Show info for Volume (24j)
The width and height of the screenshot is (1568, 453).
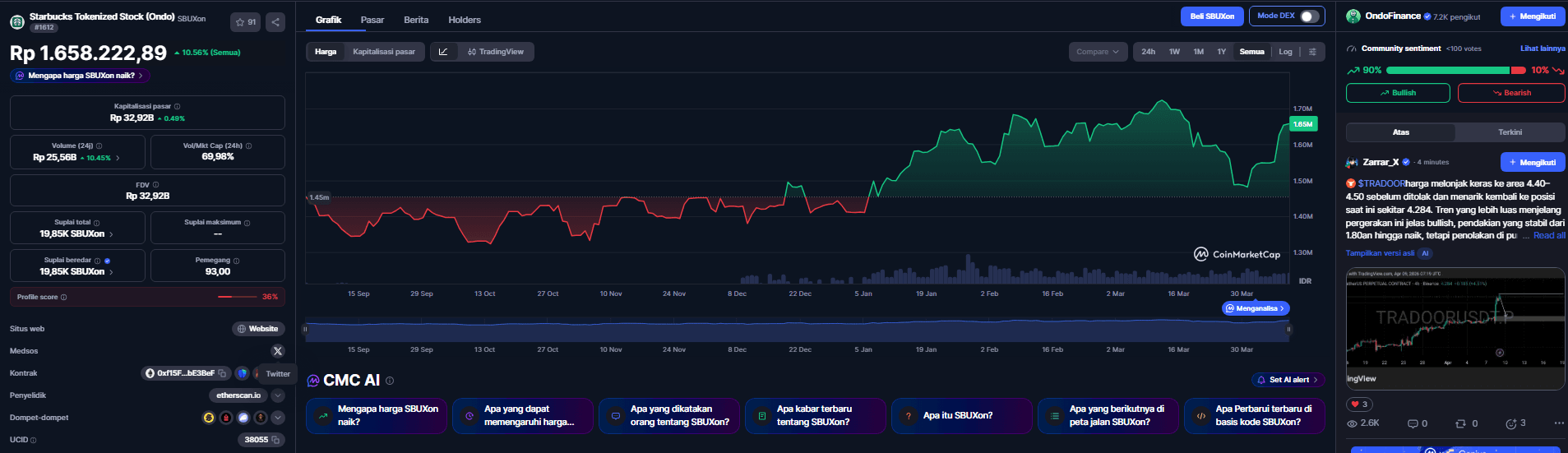tap(99, 146)
